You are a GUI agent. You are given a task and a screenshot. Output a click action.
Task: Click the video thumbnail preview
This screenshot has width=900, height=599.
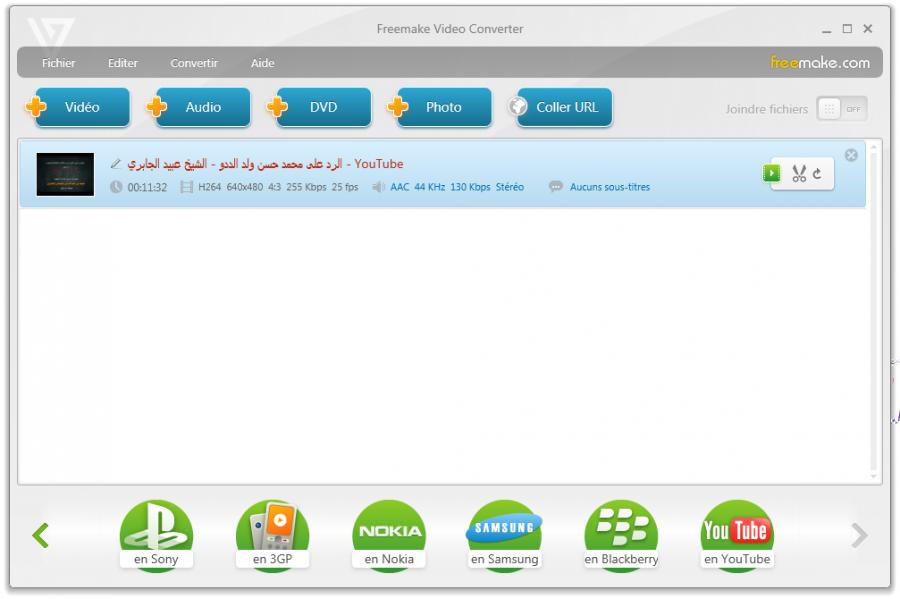pyautogui.click(x=65, y=174)
